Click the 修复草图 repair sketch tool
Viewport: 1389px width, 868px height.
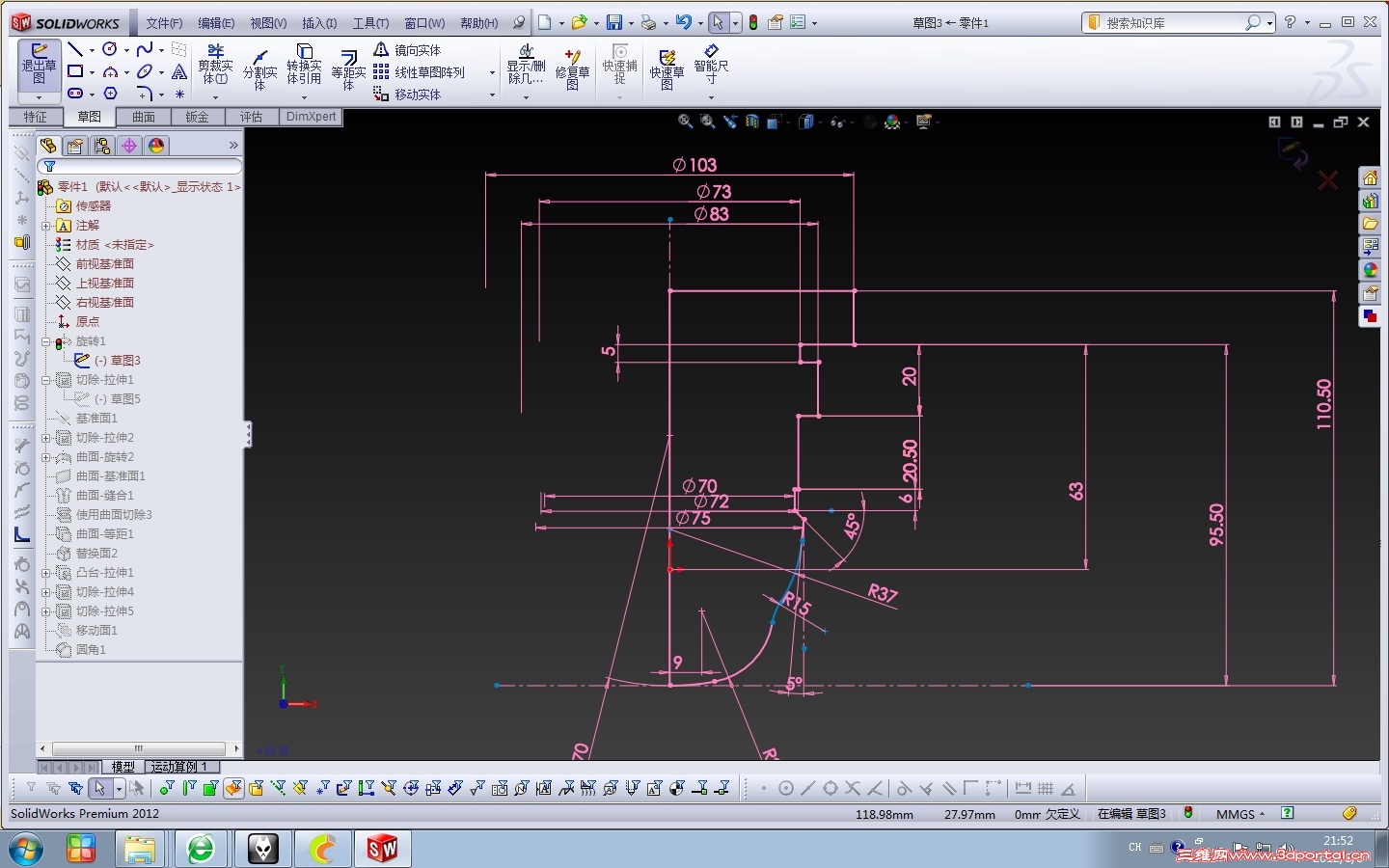click(x=572, y=68)
